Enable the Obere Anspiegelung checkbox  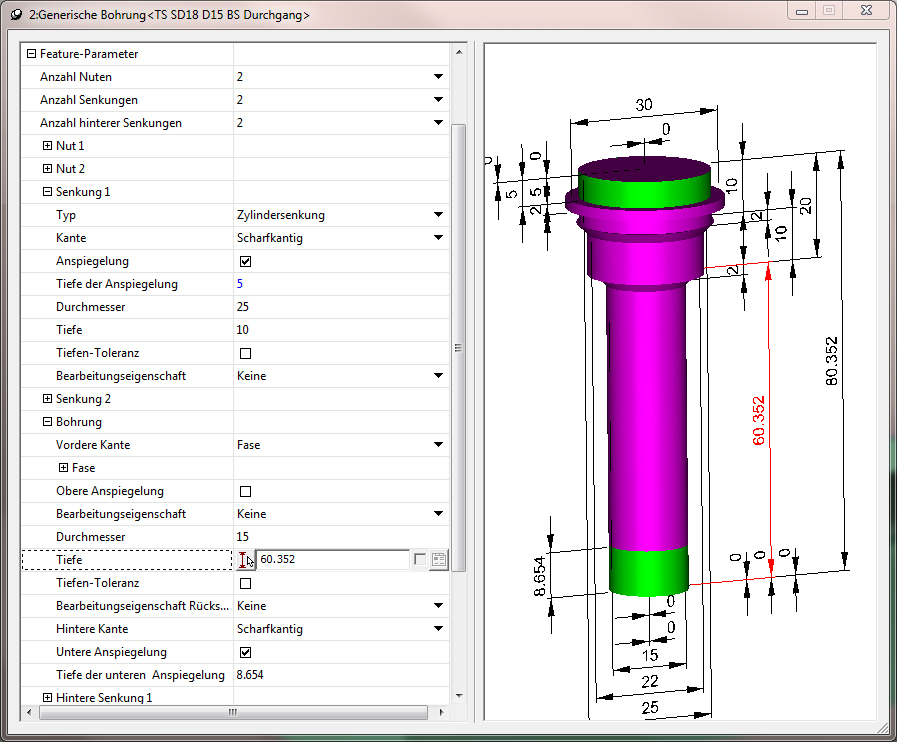click(246, 491)
